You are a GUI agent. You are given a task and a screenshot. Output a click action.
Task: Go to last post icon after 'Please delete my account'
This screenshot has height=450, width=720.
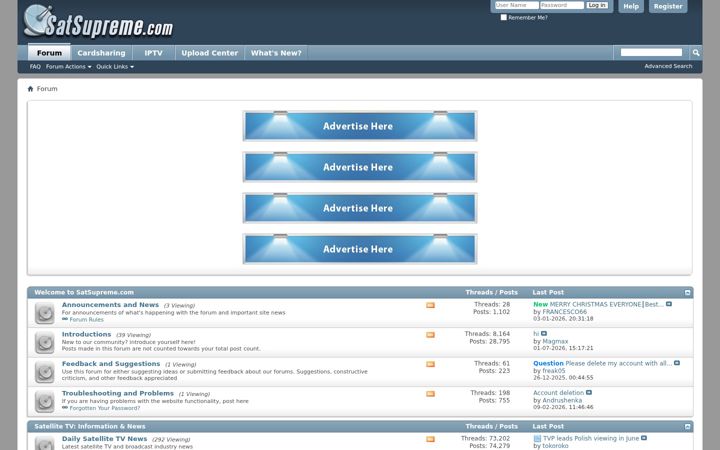tap(677, 363)
